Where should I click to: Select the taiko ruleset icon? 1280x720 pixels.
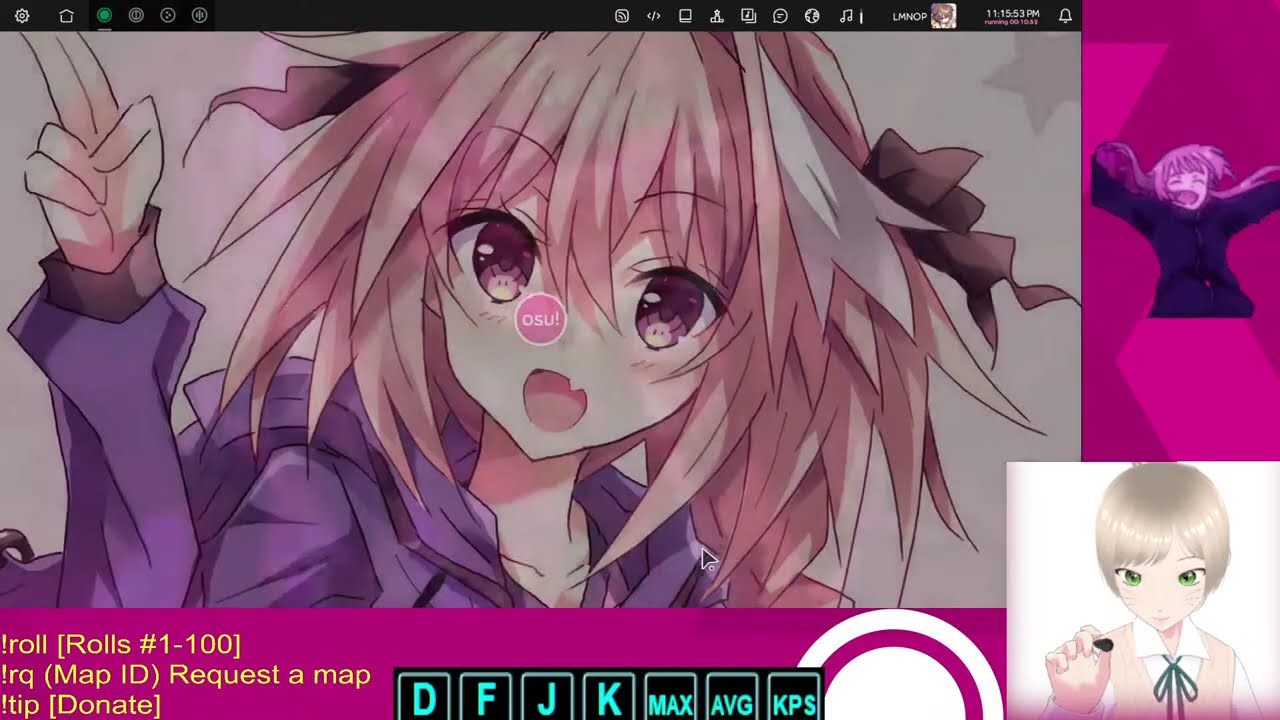tap(136, 16)
